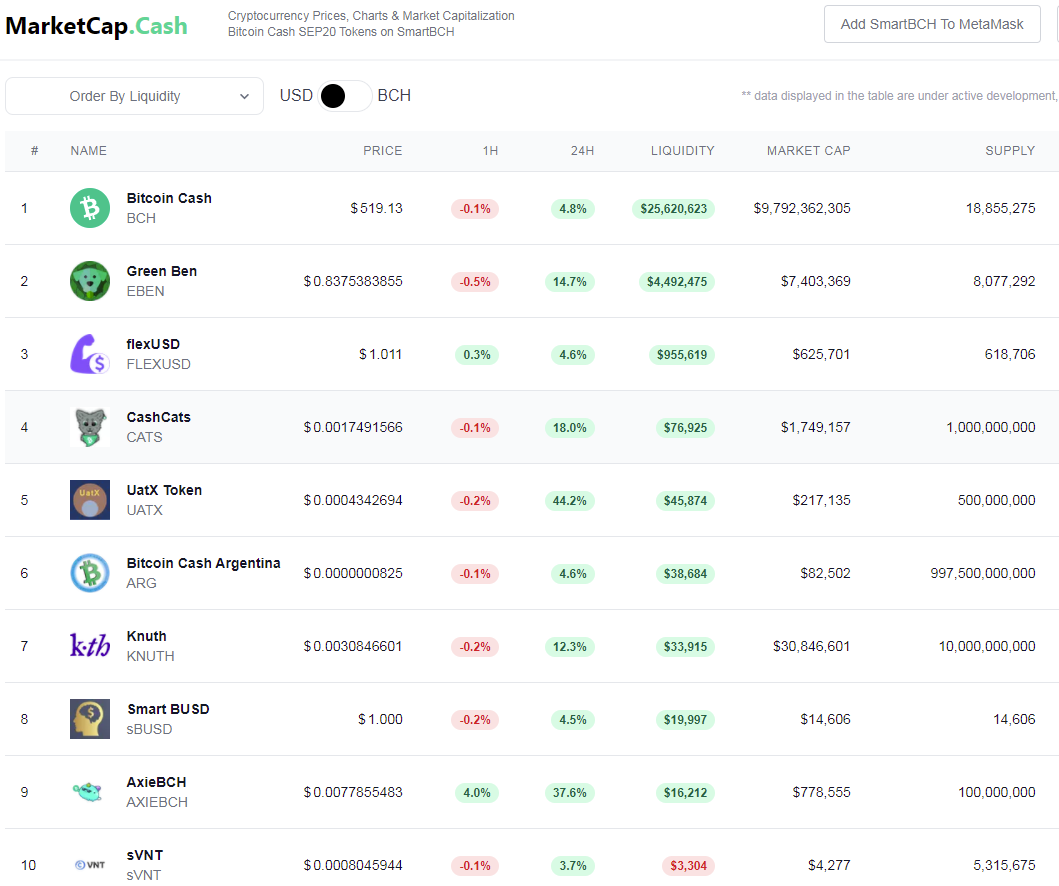Click the 18.0% 24H change badge
The width and height of the screenshot is (1059, 886).
click(x=569, y=427)
